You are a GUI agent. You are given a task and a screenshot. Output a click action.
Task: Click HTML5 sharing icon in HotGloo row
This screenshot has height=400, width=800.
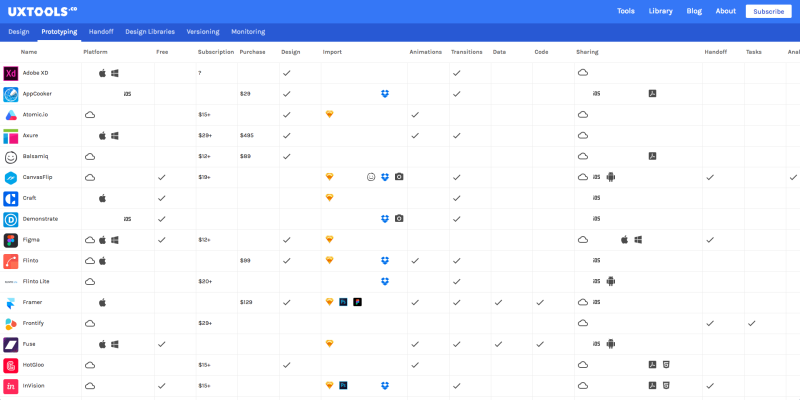tap(666, 365)
